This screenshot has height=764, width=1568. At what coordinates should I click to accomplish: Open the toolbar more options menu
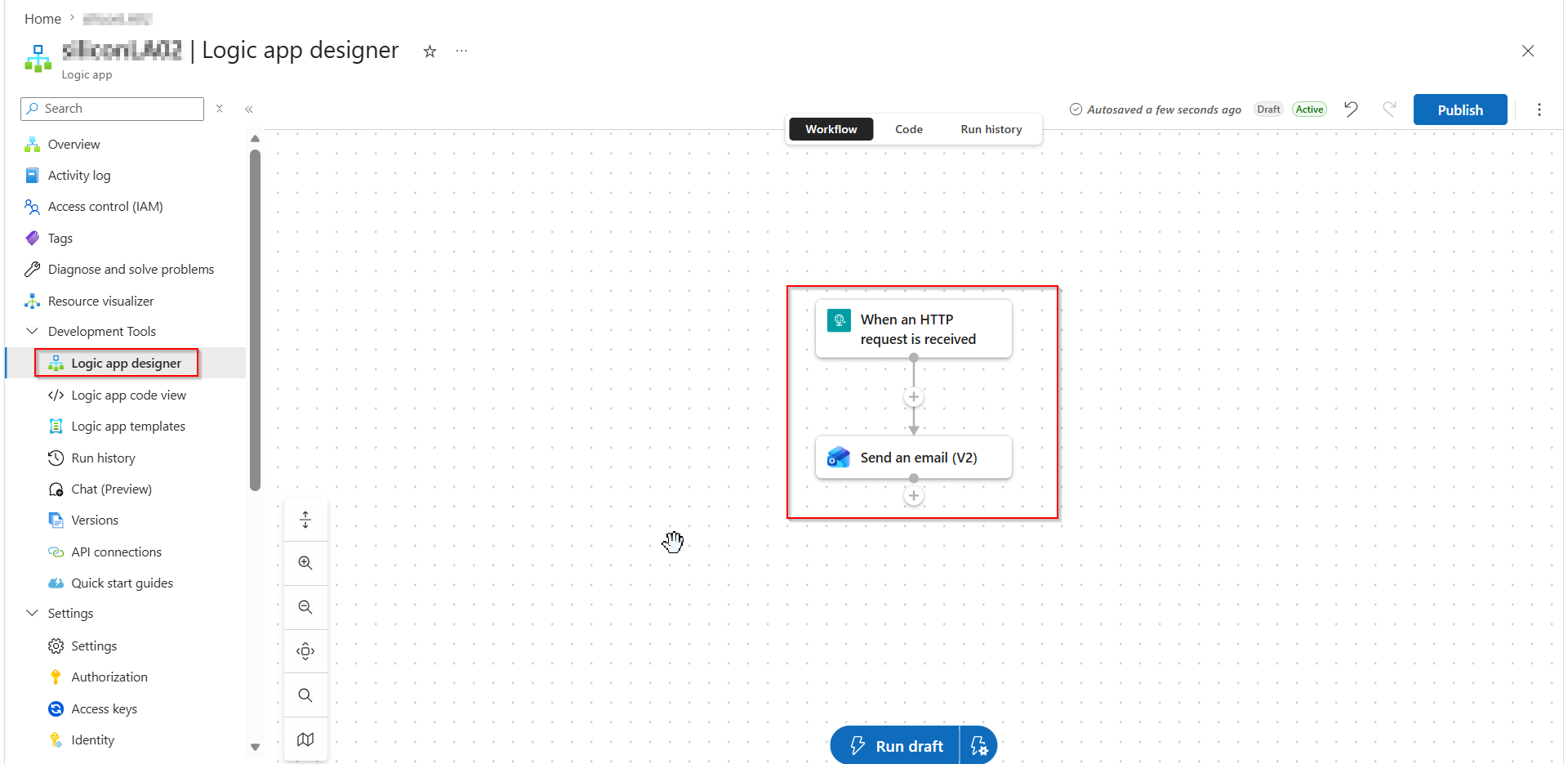(x=1539, y=109)
